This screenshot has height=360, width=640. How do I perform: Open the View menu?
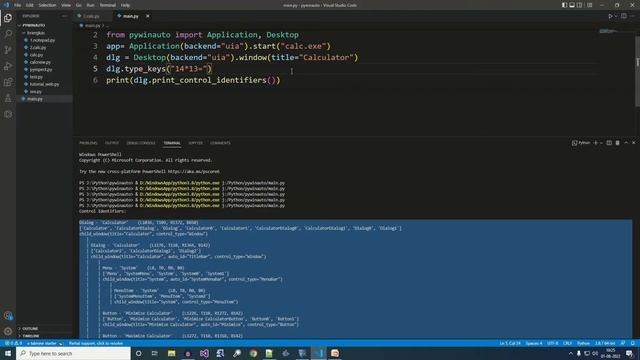pyautogui.click(x=66, y=5)
